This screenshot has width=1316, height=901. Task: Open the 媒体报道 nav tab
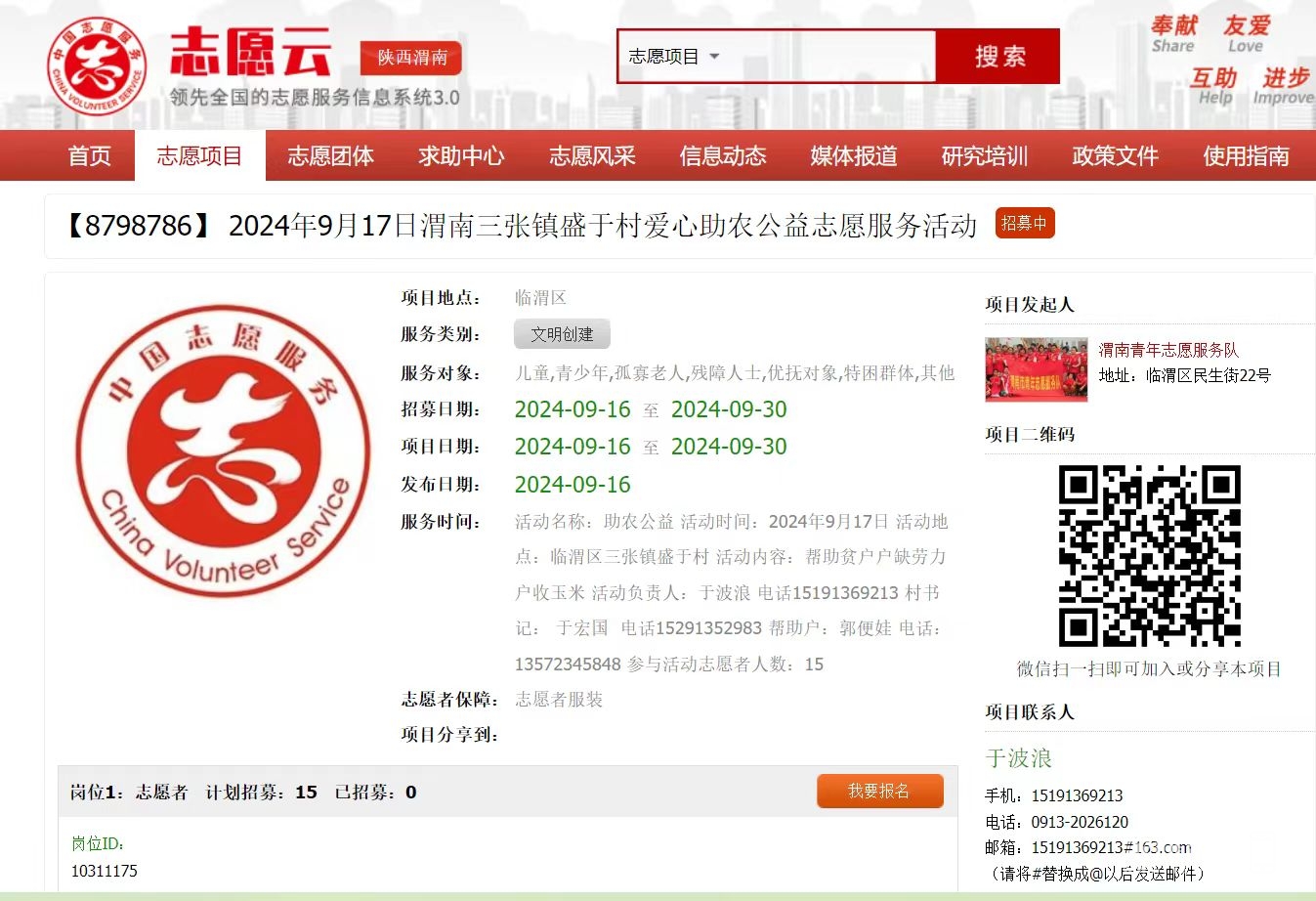(854, 156)
